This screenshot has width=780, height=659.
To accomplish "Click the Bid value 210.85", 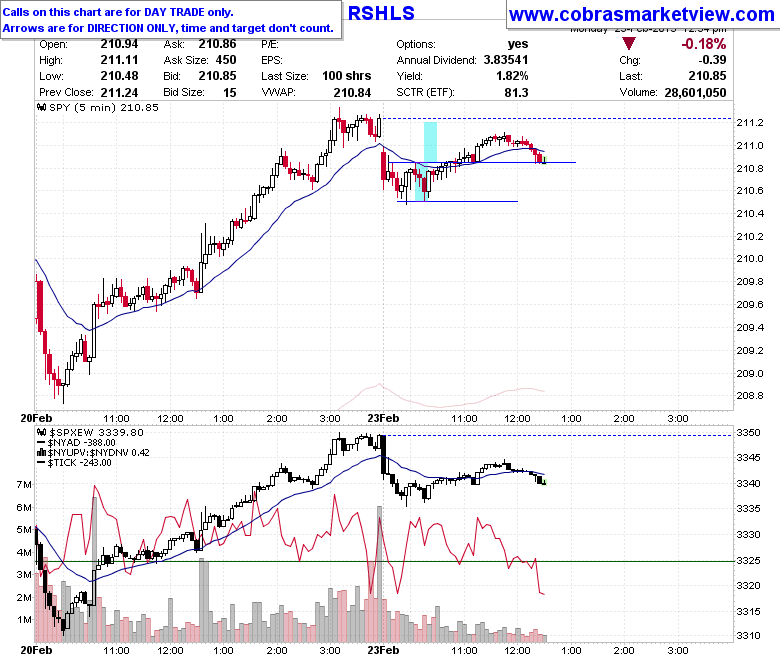I will click(x=217, y=76).
